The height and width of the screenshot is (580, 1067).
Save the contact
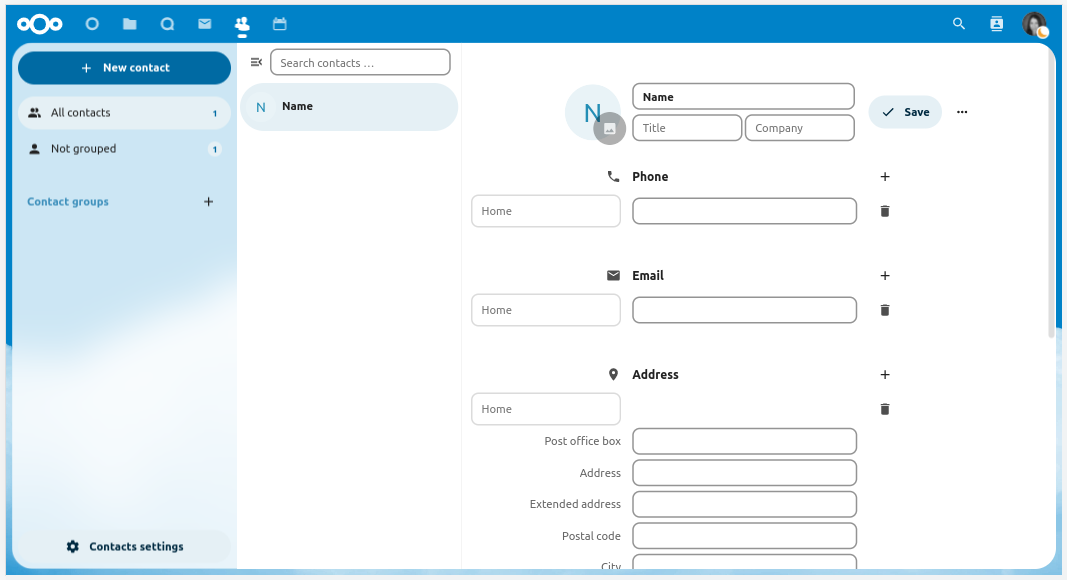coord(905,112)
